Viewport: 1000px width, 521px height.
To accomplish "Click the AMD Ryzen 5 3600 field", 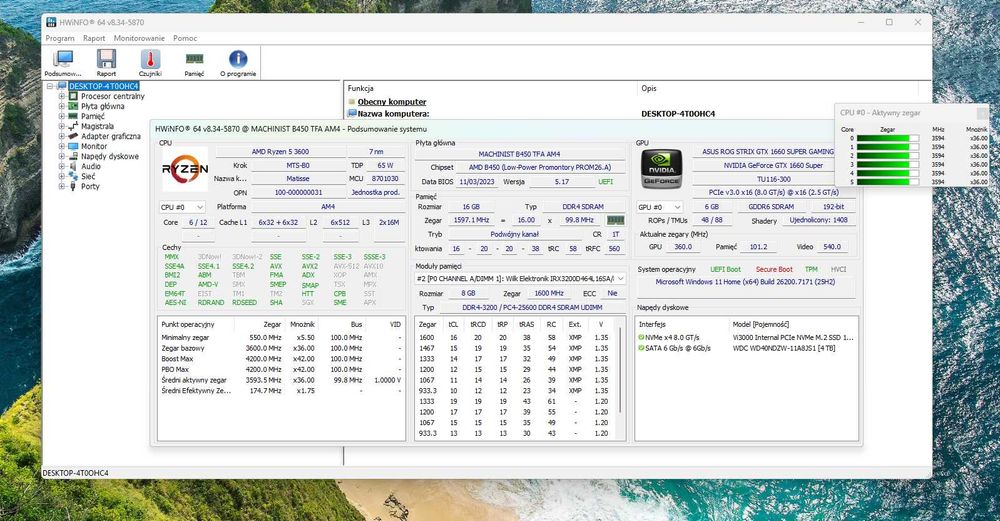I will pos(280,152).
